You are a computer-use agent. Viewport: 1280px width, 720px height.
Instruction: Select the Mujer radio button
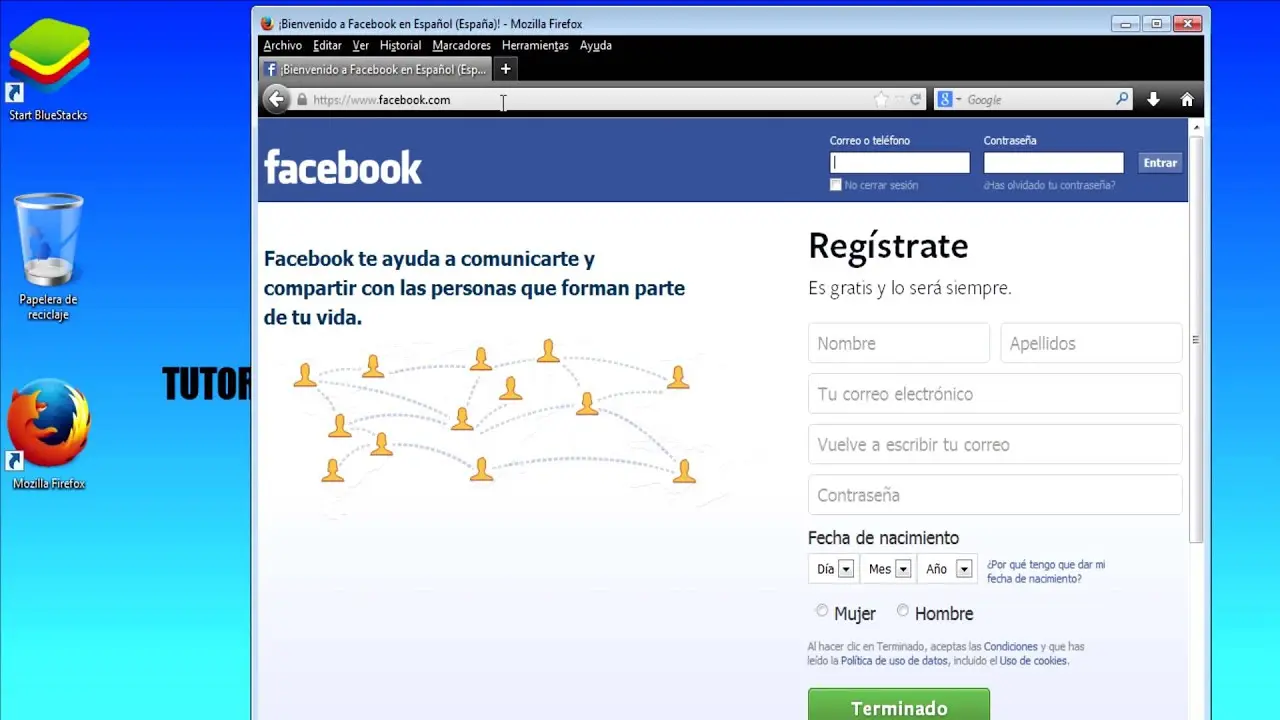tap(822, 610)
